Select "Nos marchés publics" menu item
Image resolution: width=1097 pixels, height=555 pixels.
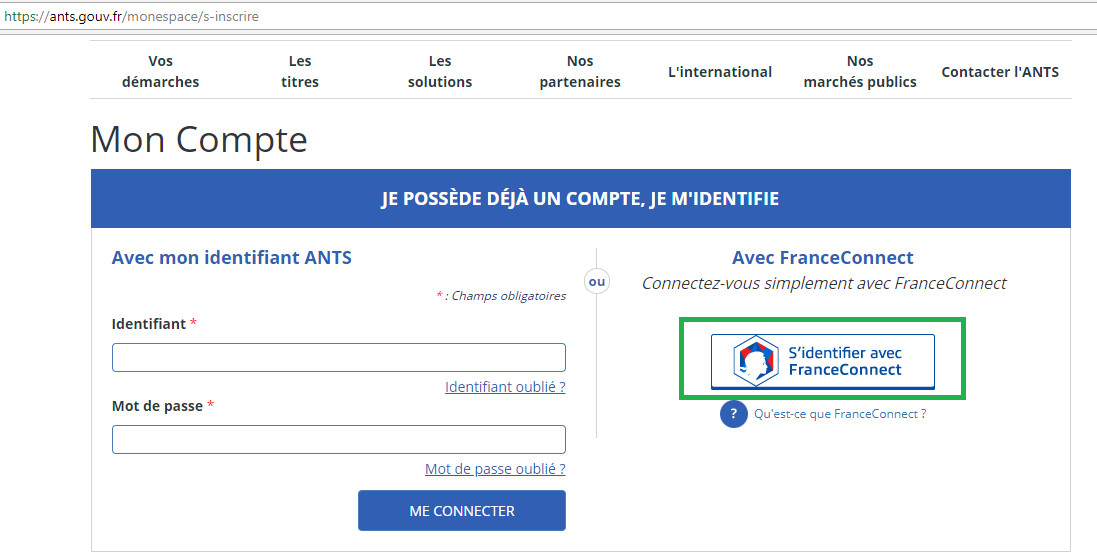[x=860, y=72]
